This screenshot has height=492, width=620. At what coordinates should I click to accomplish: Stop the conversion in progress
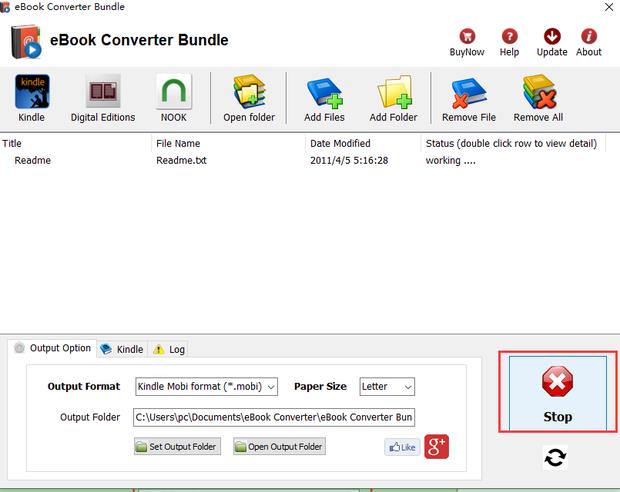(x=558, y=392)
